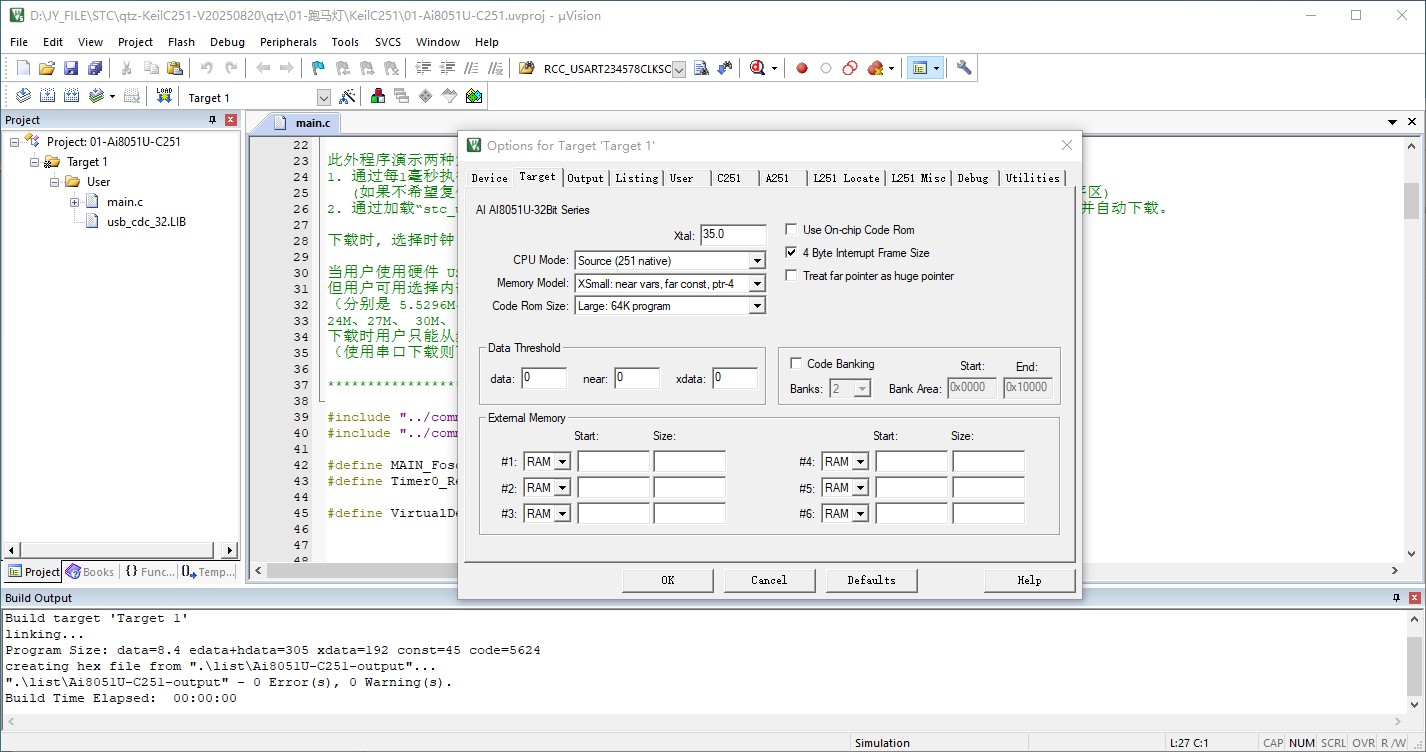Viewport: 1426px width, 752px height.
Task: Click the Save All toolbar icon
Action: (x=95, y=68)
